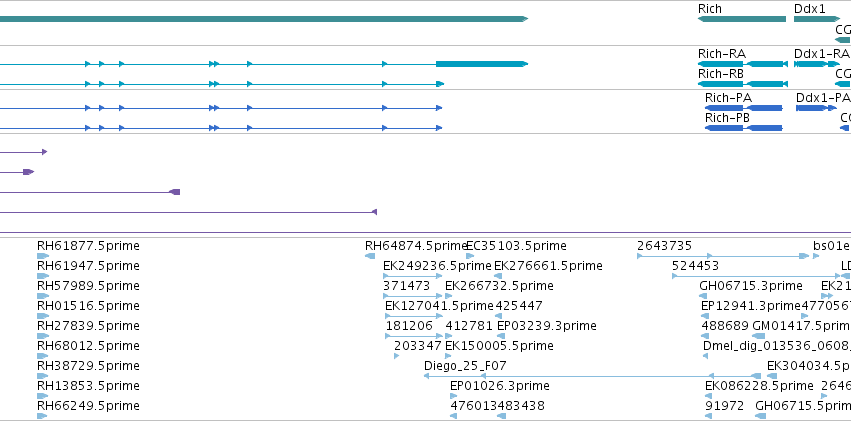Select the Rich gene bar
Image resolution: width=851 pixels, height=421 pixels.
tap(742, 19)
